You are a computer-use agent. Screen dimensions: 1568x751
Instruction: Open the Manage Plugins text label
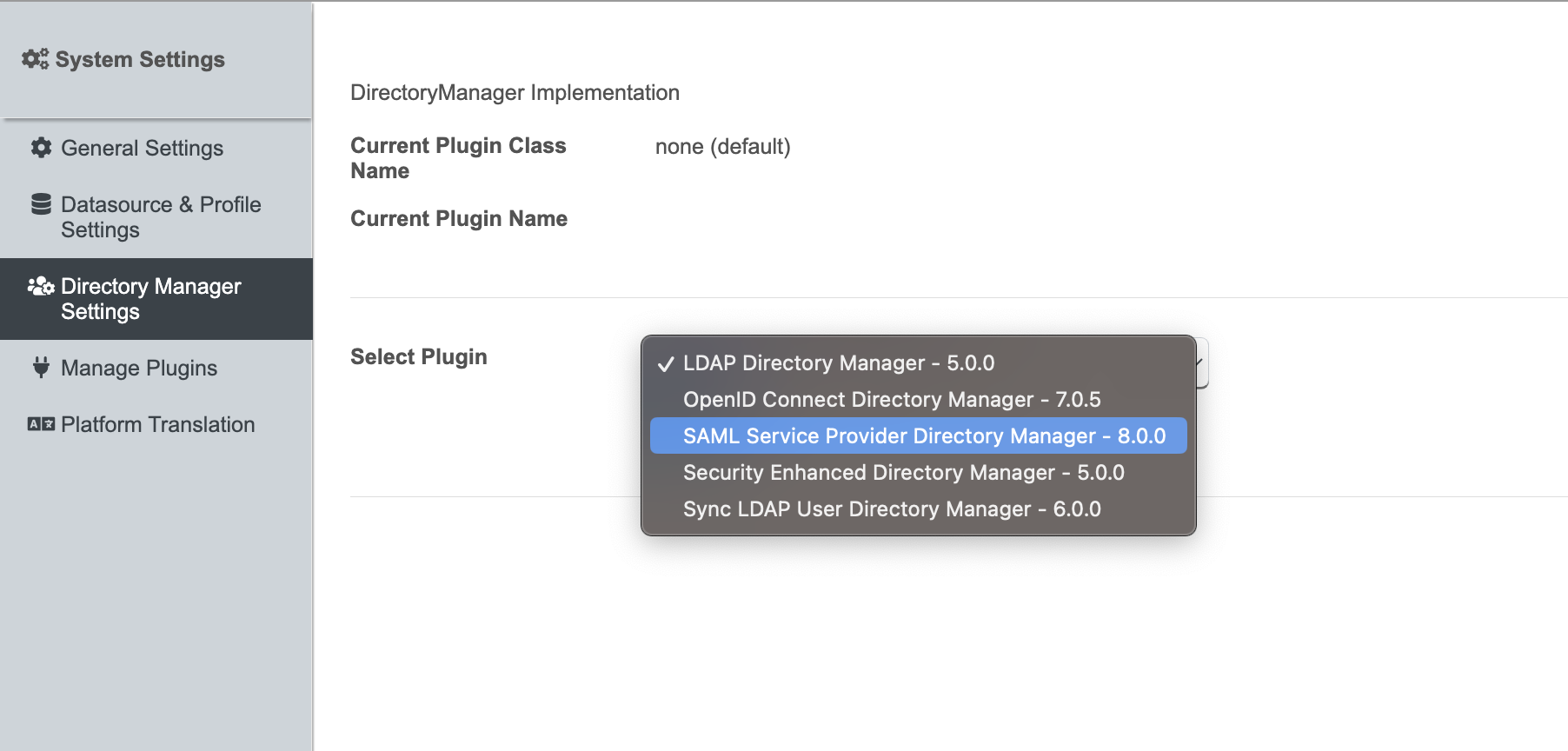pos(139,369)
